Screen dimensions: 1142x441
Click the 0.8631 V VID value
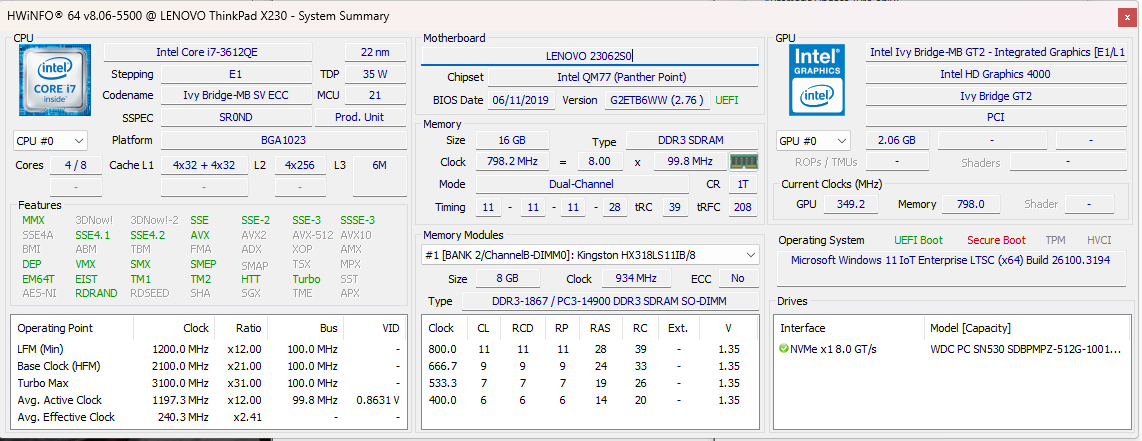[376, 400]
